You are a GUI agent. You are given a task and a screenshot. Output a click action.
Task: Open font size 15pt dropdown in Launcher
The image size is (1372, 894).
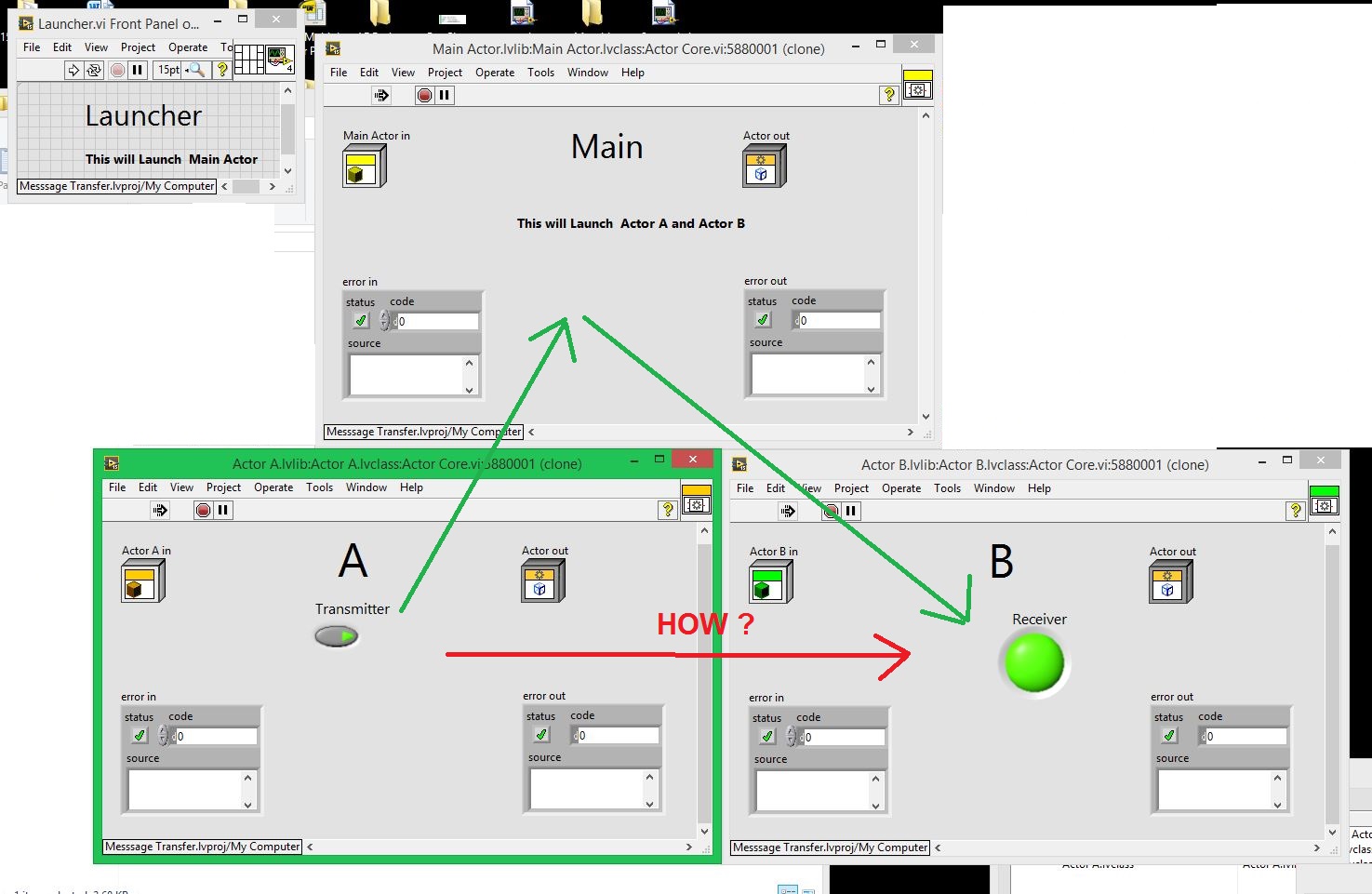click(181, 70)
